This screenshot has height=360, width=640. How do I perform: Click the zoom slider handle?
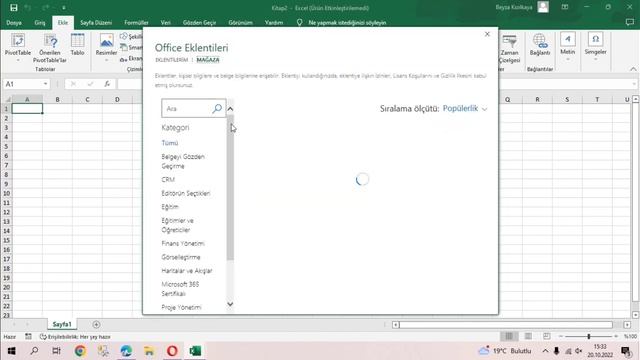click(589, 336)
